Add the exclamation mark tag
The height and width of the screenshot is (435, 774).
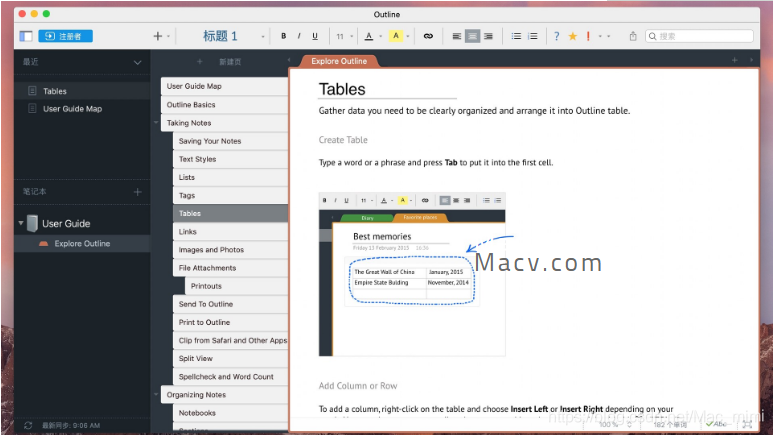(588, 36)
